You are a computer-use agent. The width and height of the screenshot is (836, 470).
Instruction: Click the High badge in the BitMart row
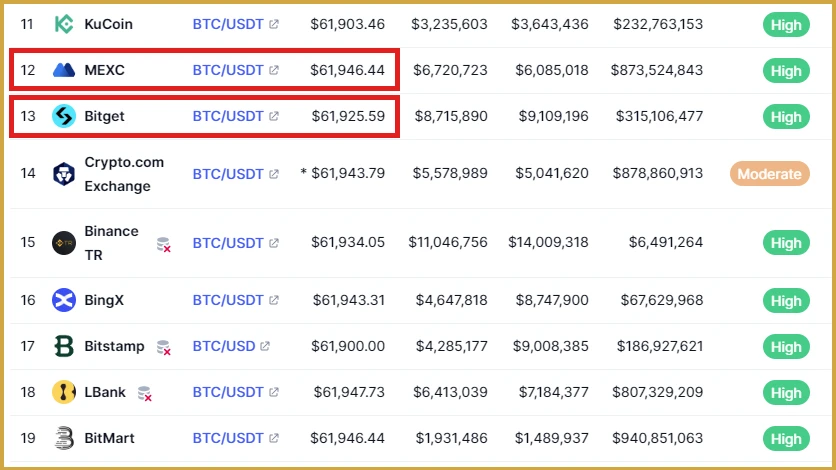click(786, 439)
